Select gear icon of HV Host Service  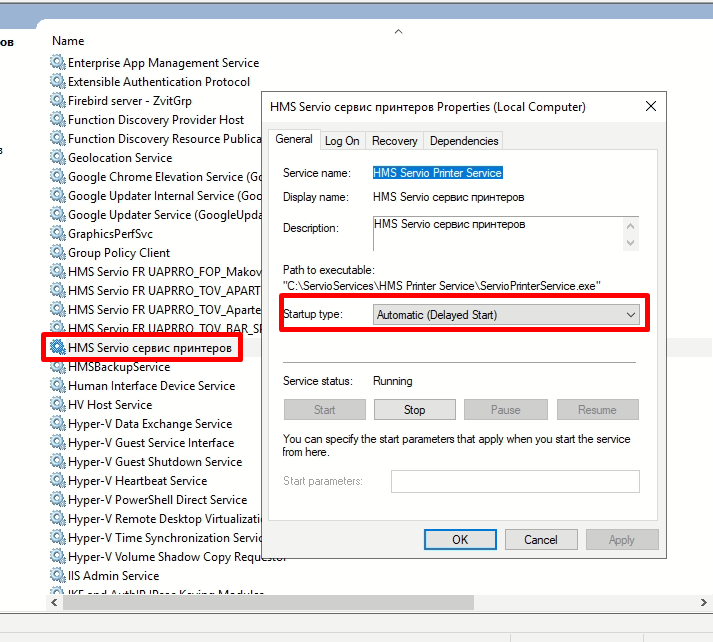pyautogui.click(x=58, y=405)
